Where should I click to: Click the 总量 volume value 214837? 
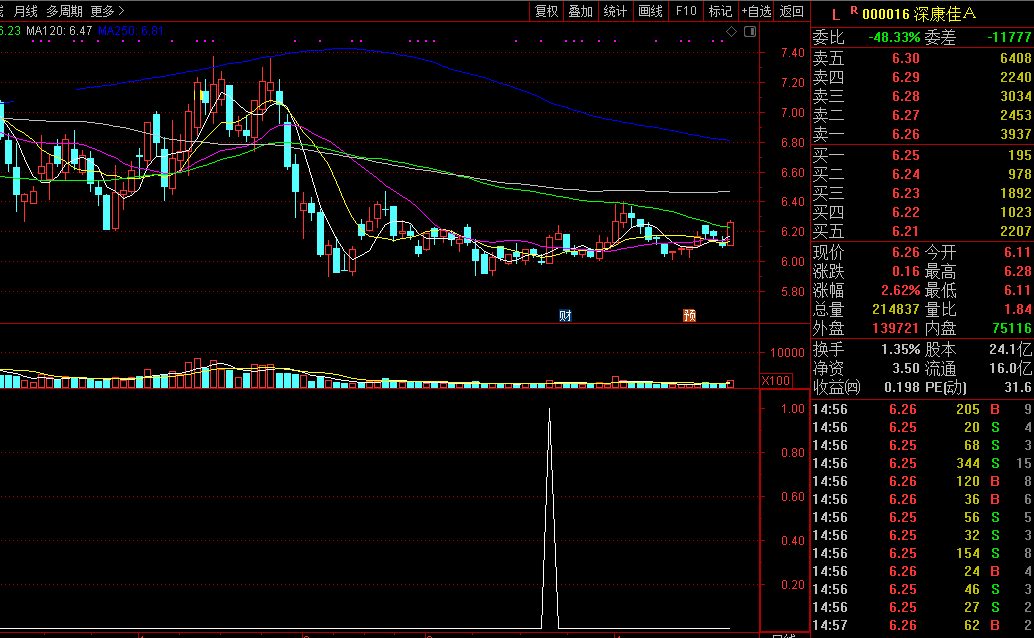click(896, 309)
